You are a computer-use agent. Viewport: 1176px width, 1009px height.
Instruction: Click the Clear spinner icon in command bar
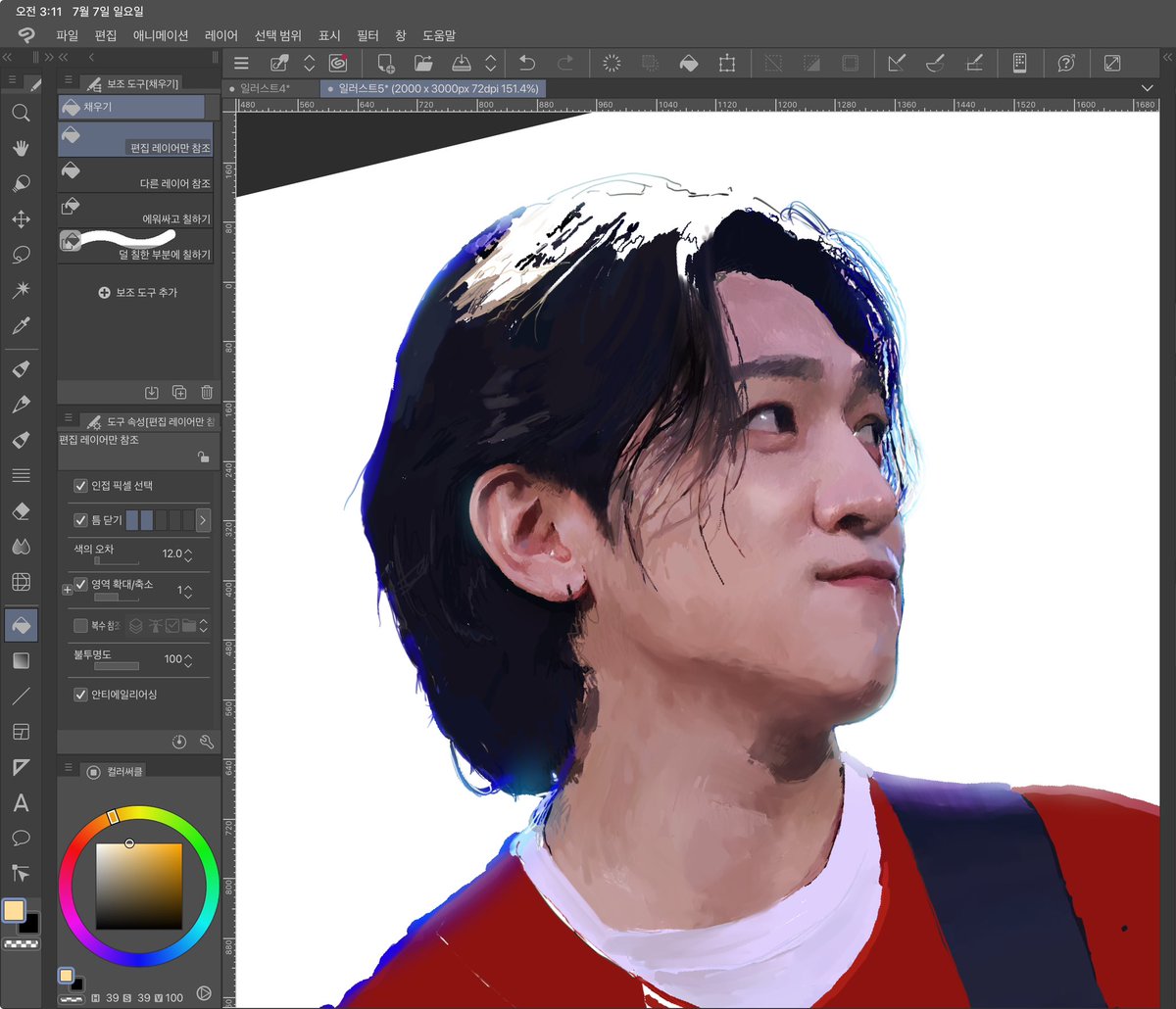pos(612,64)
